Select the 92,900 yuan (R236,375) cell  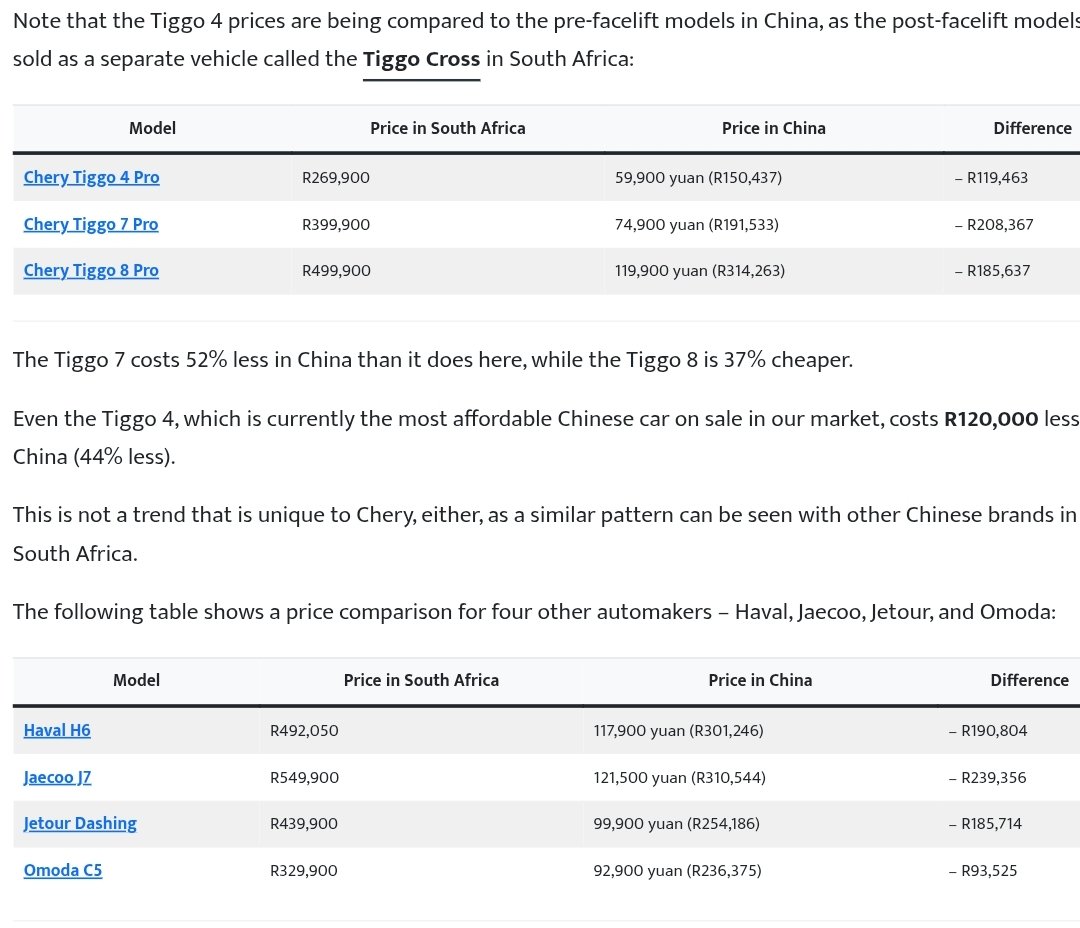point(760,870)
